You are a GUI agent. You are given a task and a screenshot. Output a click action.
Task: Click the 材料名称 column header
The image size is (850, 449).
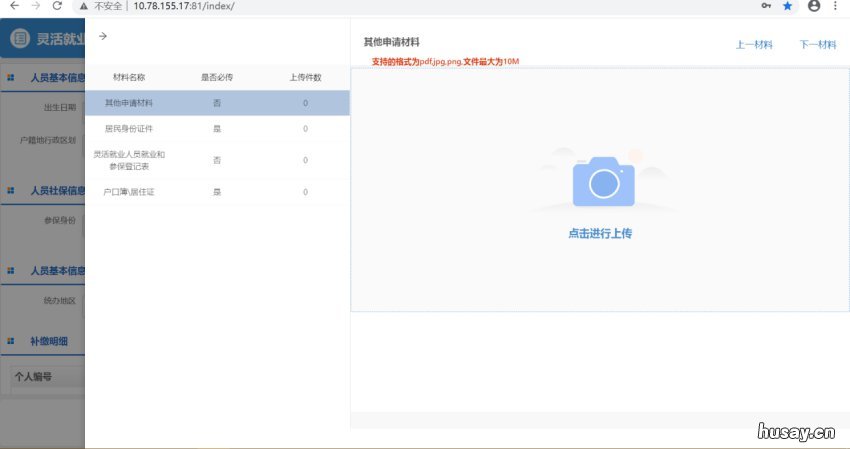coord(129,77)
